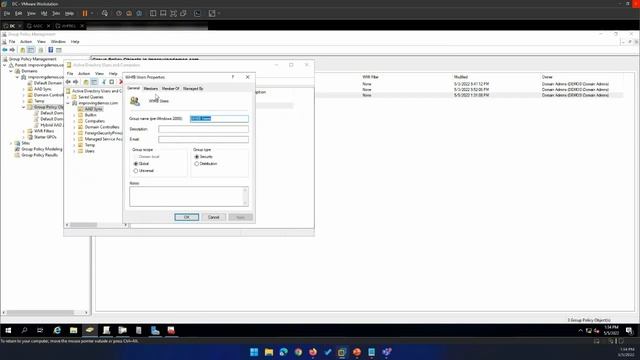The width and height of the screenshot is (640, 360).
Task: Open host Windows 11 Start button
Action: tap(254, 352)
